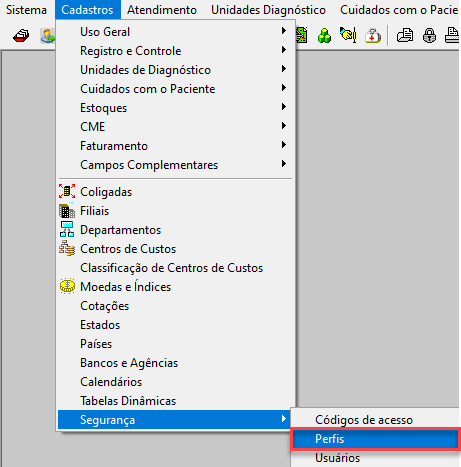461x467 pixels.
Task: Click the padlock toolbar icon
Action: [x=429, y=35]
